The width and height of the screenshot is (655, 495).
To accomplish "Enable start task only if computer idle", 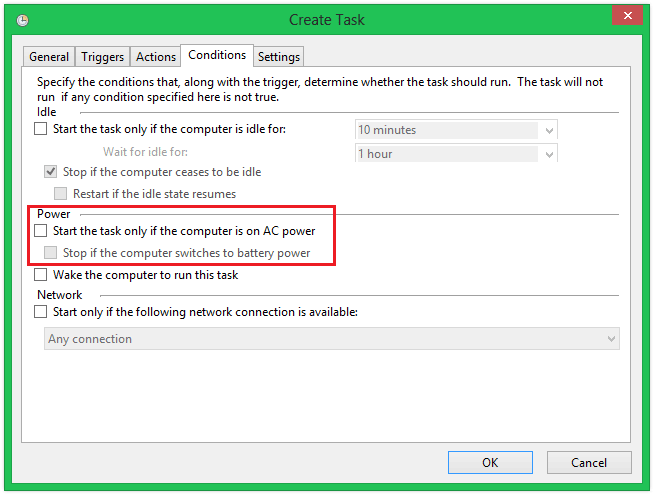I will [41, 129].
